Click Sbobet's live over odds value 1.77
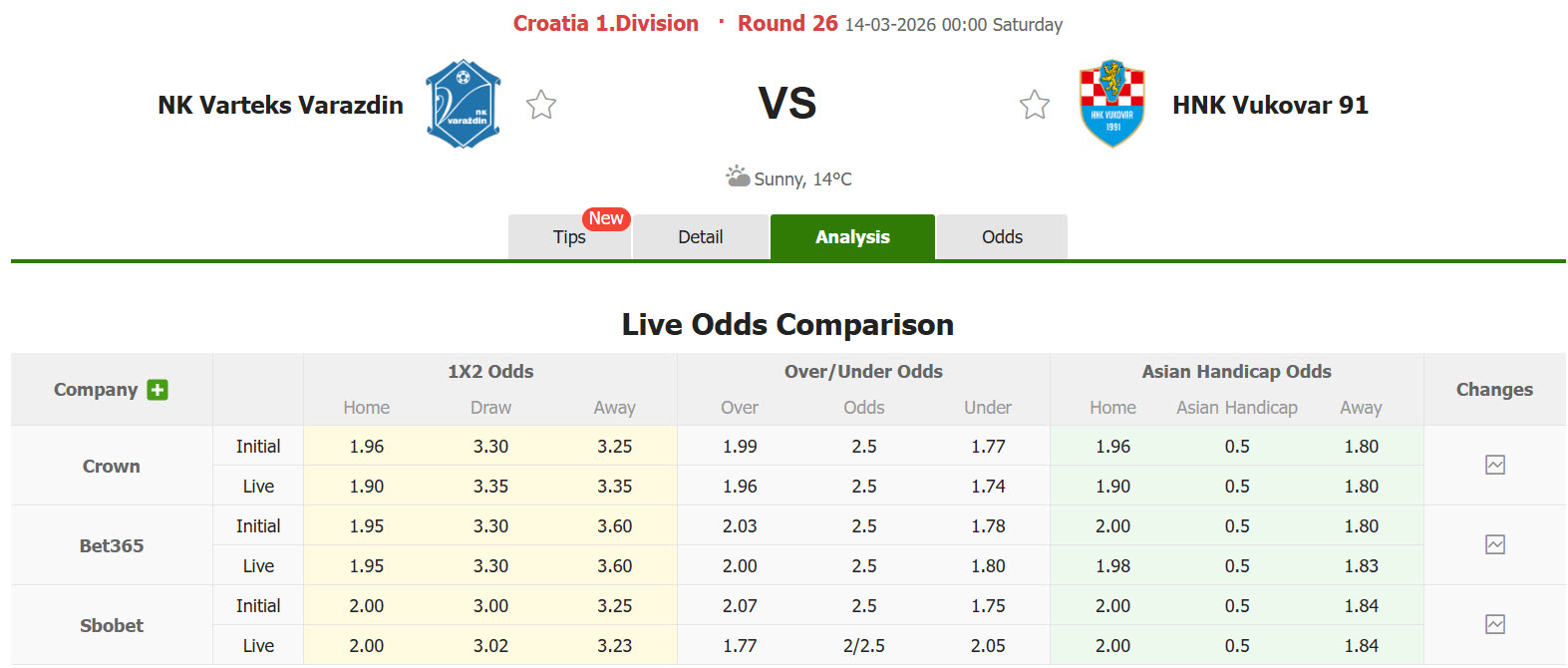Image resolution: width=1568 pixels, height=668 pixels. click(x=739, y=645)
